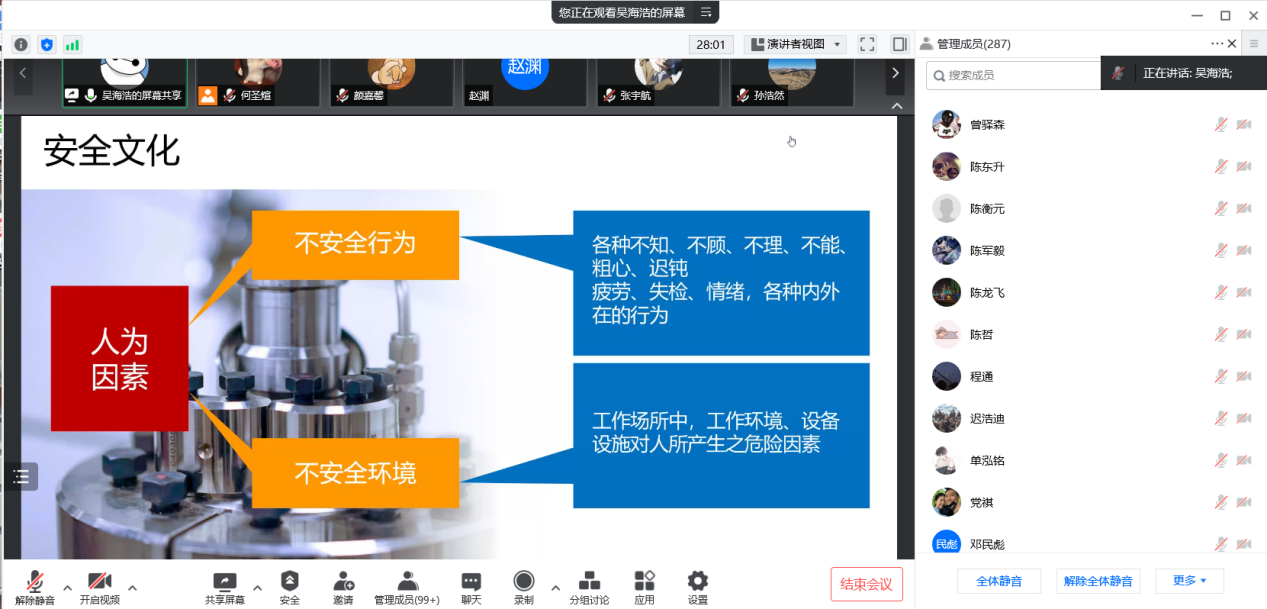Screen dimensions: 1267x609
Task: Start 录制 recording
Action: click(524, 581)
